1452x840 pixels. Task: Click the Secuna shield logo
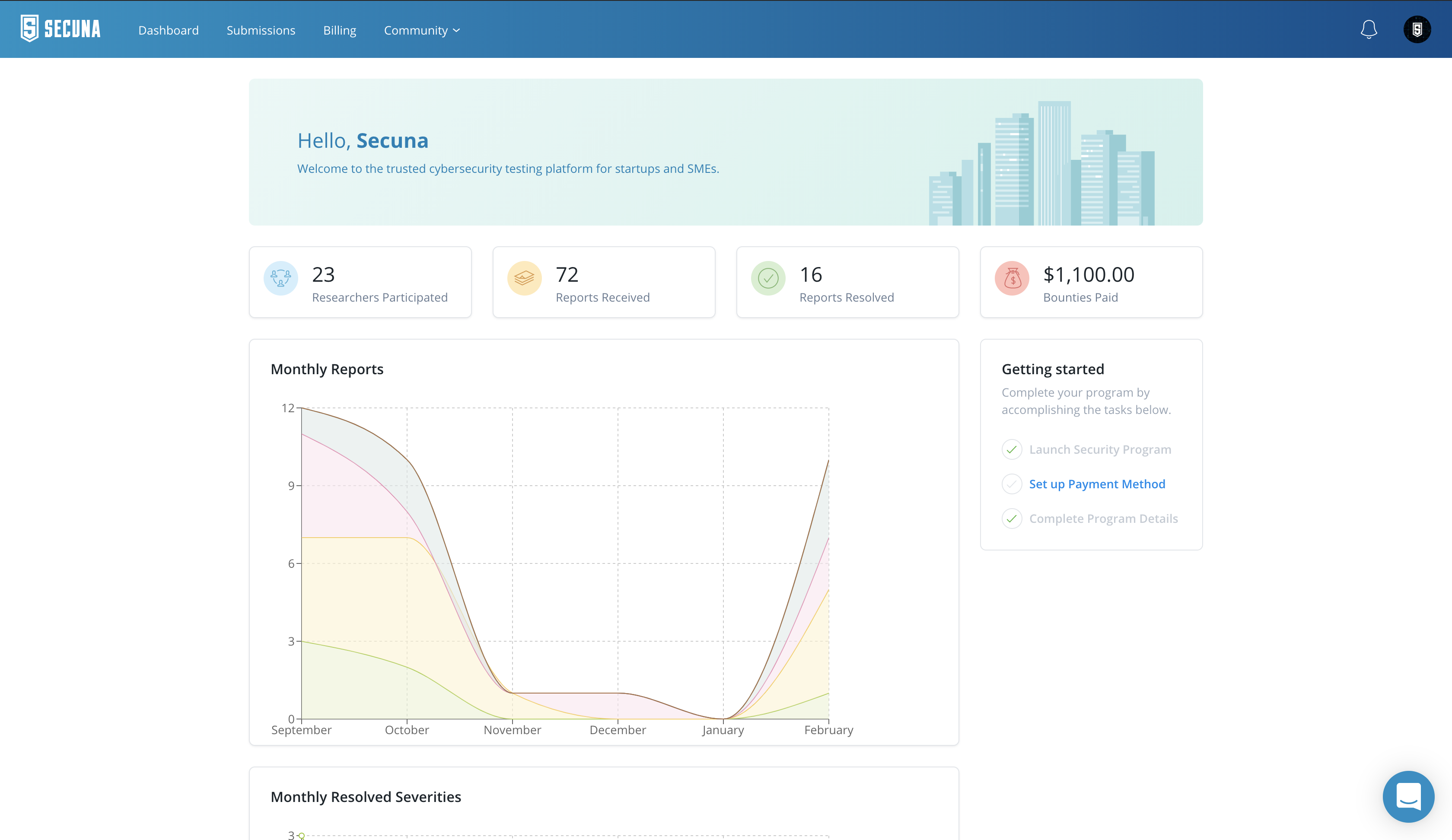pyautogui.click(x=29, y=29)
